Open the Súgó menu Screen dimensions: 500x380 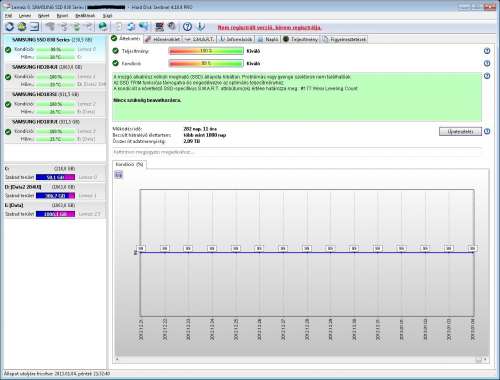107,16
